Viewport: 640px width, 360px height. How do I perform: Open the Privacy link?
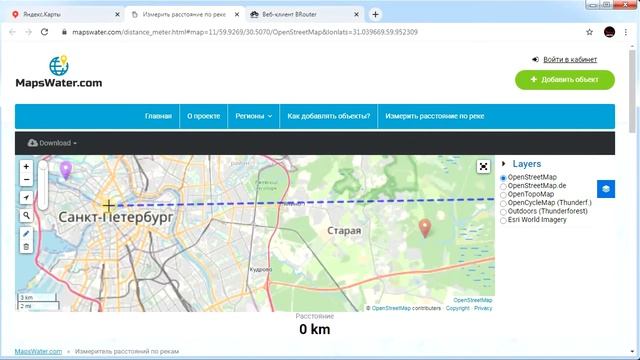483,308
